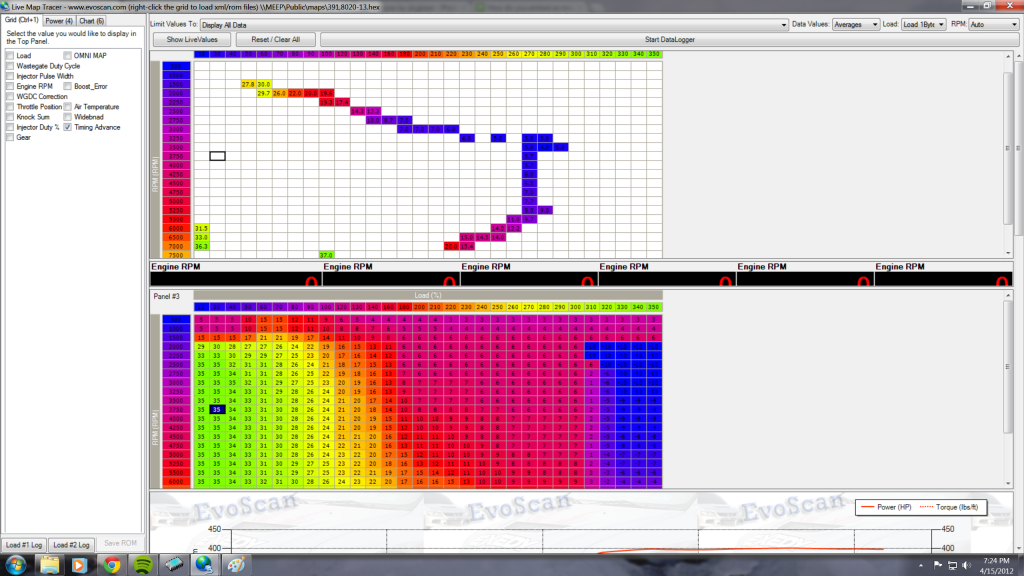Enable the OMNI MAP checkbox

pos(67,56)
